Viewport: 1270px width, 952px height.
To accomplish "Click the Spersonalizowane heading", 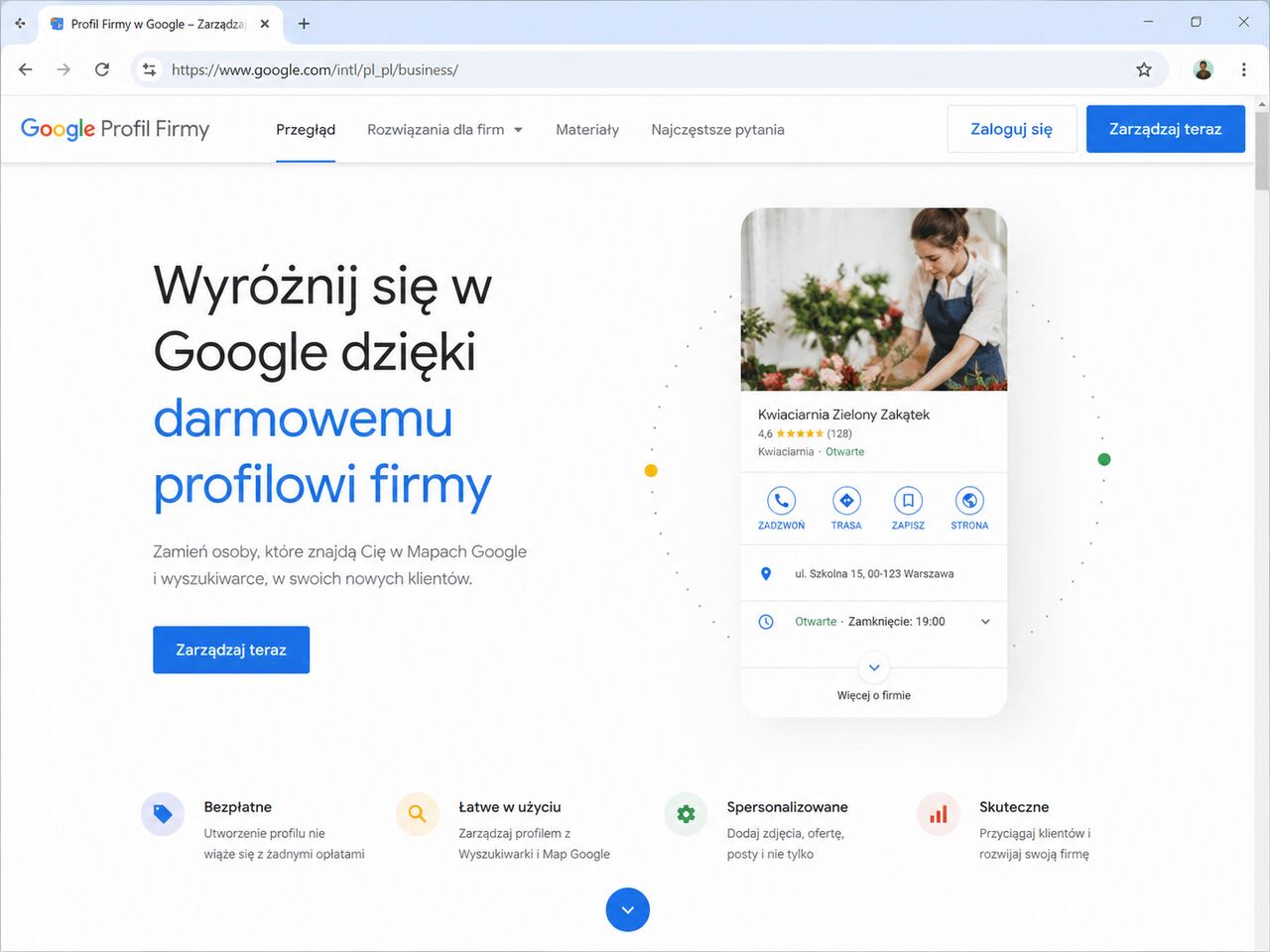I will pyautogui.click(x=788, y=807).
